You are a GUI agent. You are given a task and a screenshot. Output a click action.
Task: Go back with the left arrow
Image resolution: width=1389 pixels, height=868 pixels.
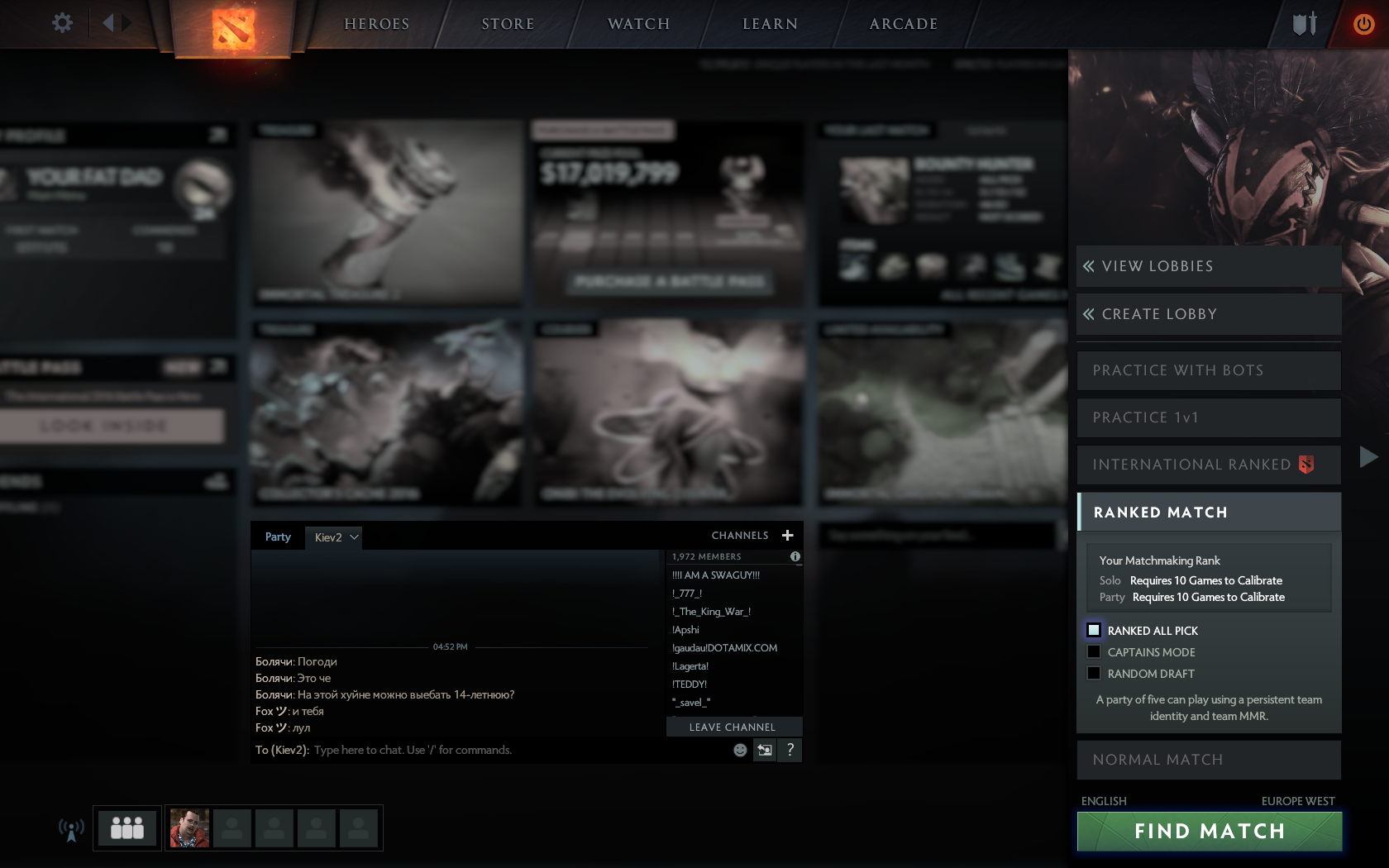pyautogui.click(x=107, y=23)
